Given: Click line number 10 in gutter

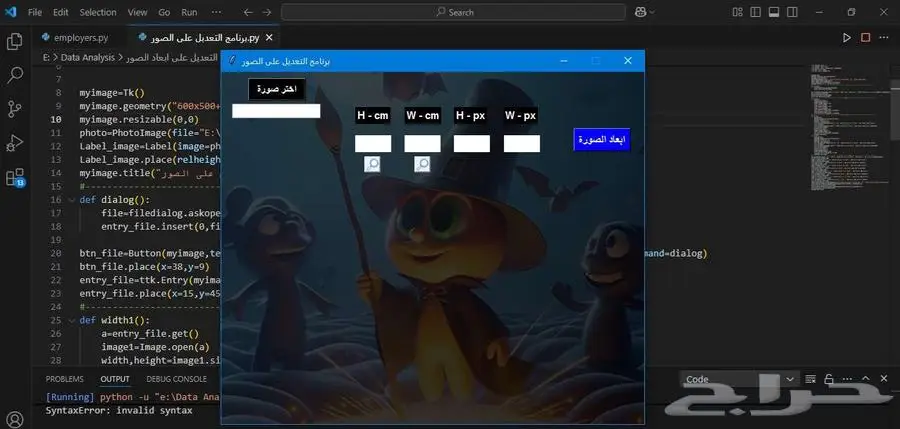Looking at the screenshot, I should coord(56,119).
